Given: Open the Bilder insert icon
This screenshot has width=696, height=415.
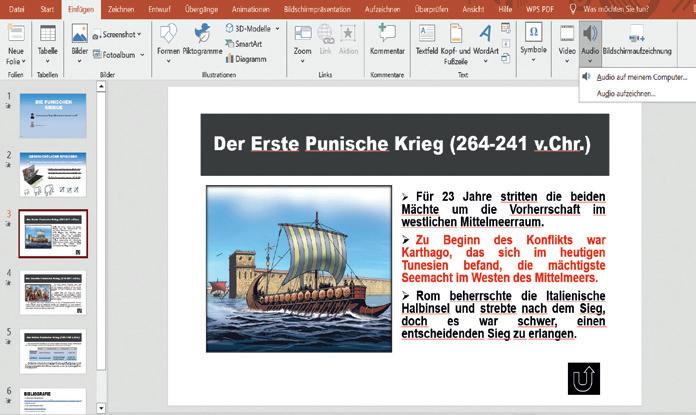Looking at the screenshot, I should (79, 34).
